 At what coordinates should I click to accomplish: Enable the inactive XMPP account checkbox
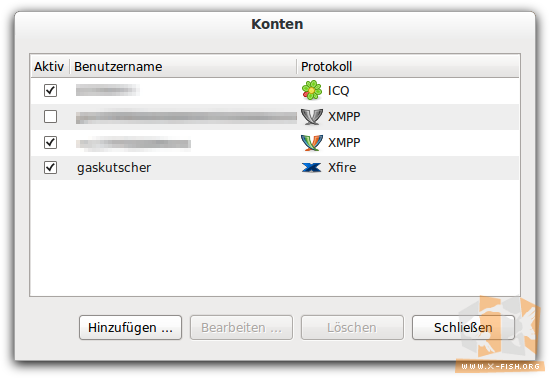tap(50, 116)
